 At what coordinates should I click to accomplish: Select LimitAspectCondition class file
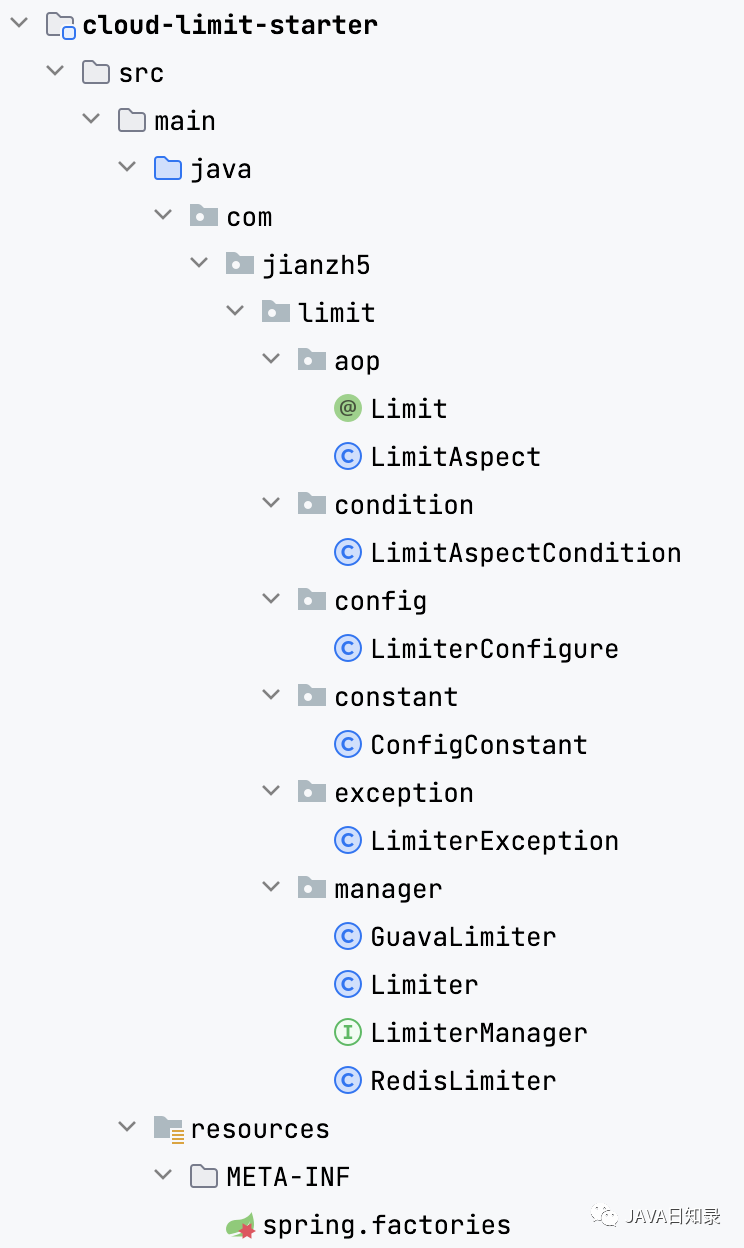pos(526,552)
